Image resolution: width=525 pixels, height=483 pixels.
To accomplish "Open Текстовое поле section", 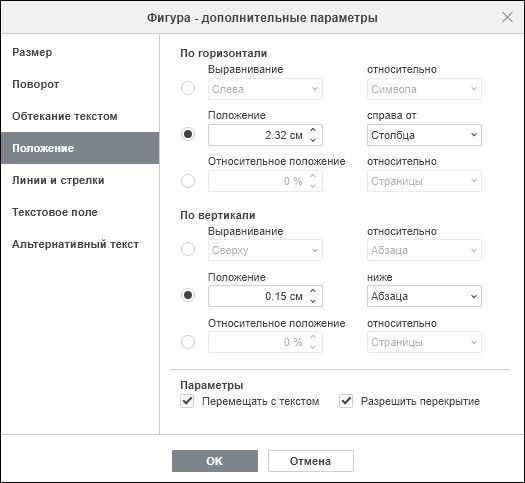I will 80,212.
